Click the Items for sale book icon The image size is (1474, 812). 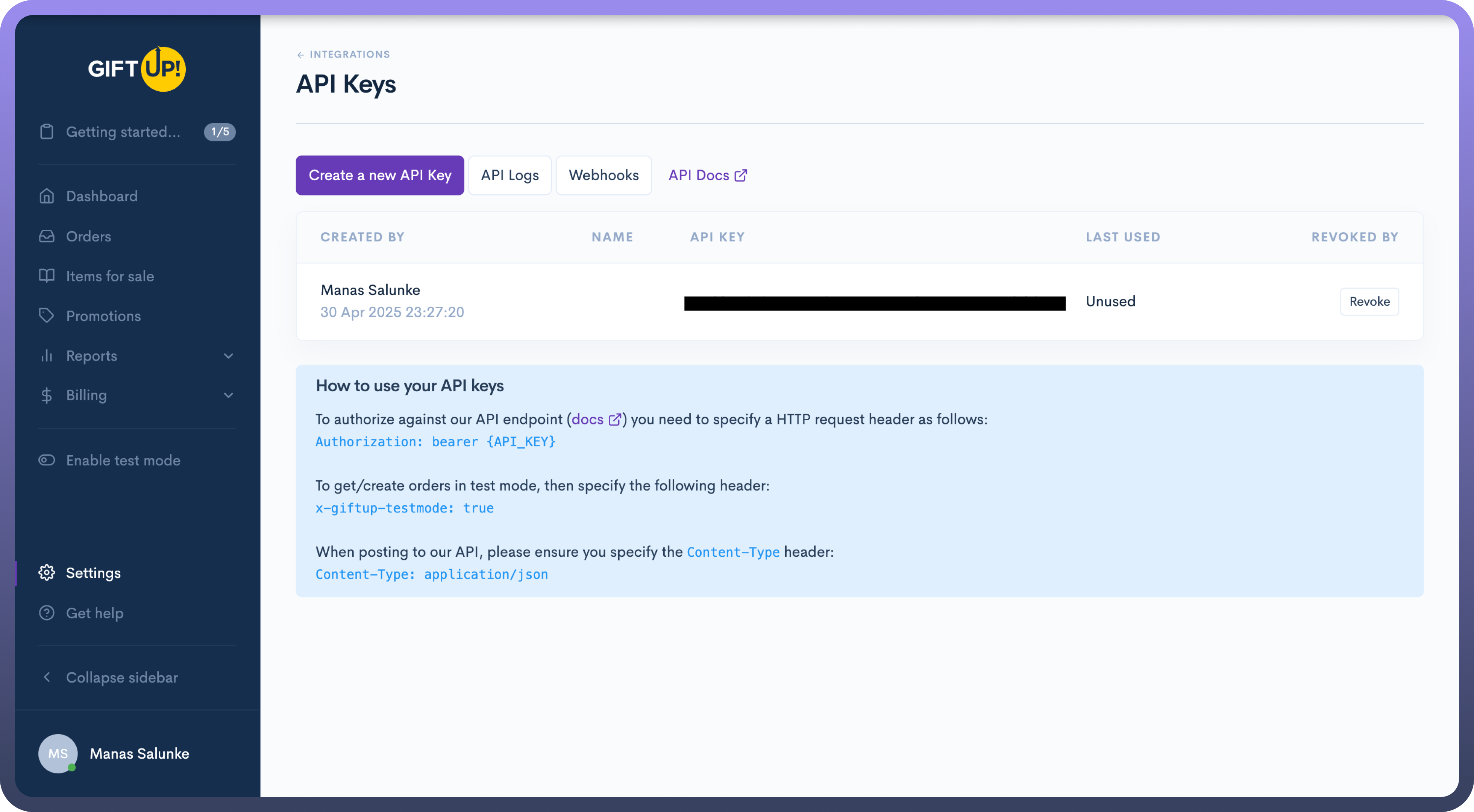[46, 276]
